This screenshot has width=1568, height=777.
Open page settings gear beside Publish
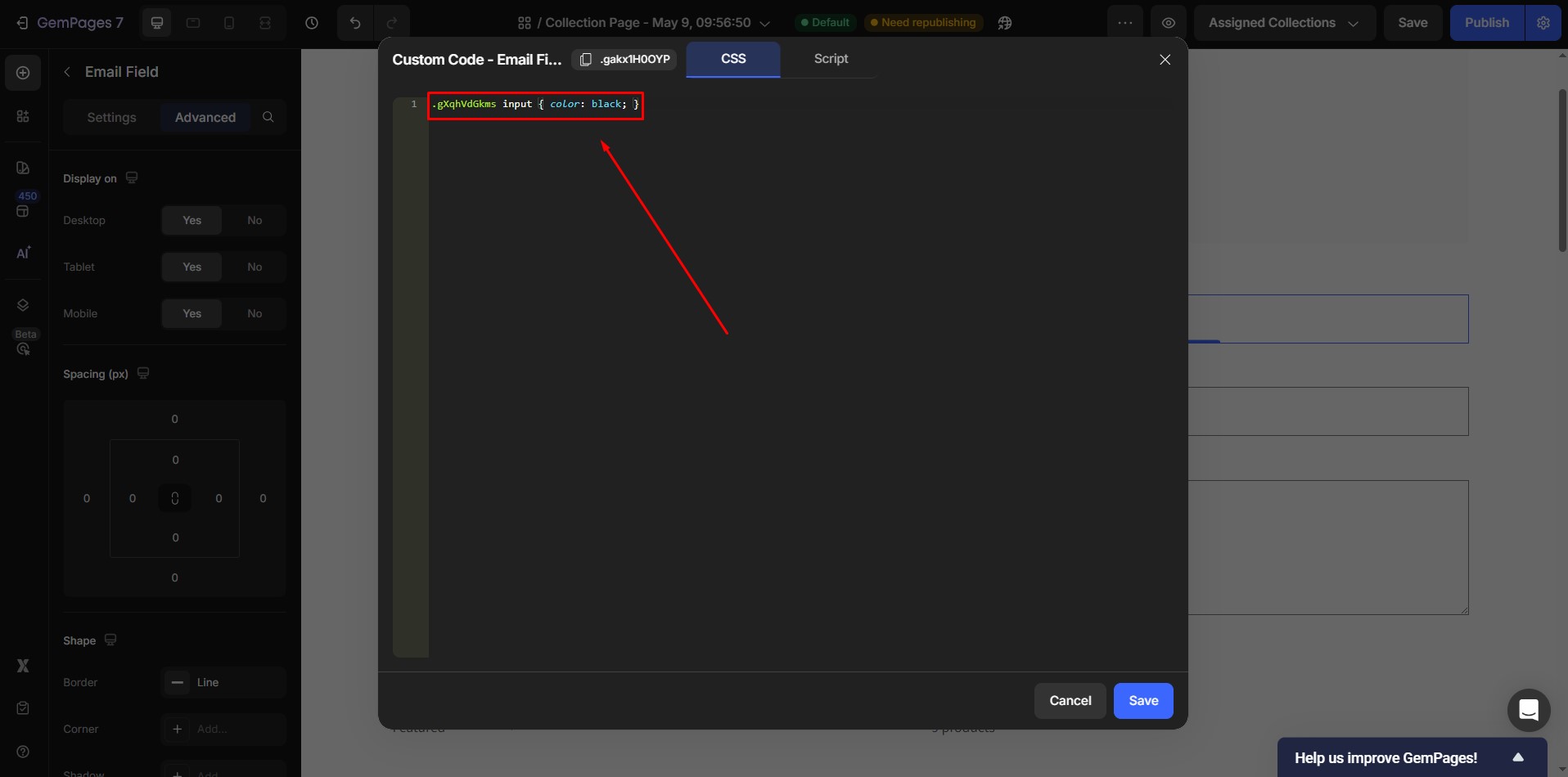coord(1546,22)
